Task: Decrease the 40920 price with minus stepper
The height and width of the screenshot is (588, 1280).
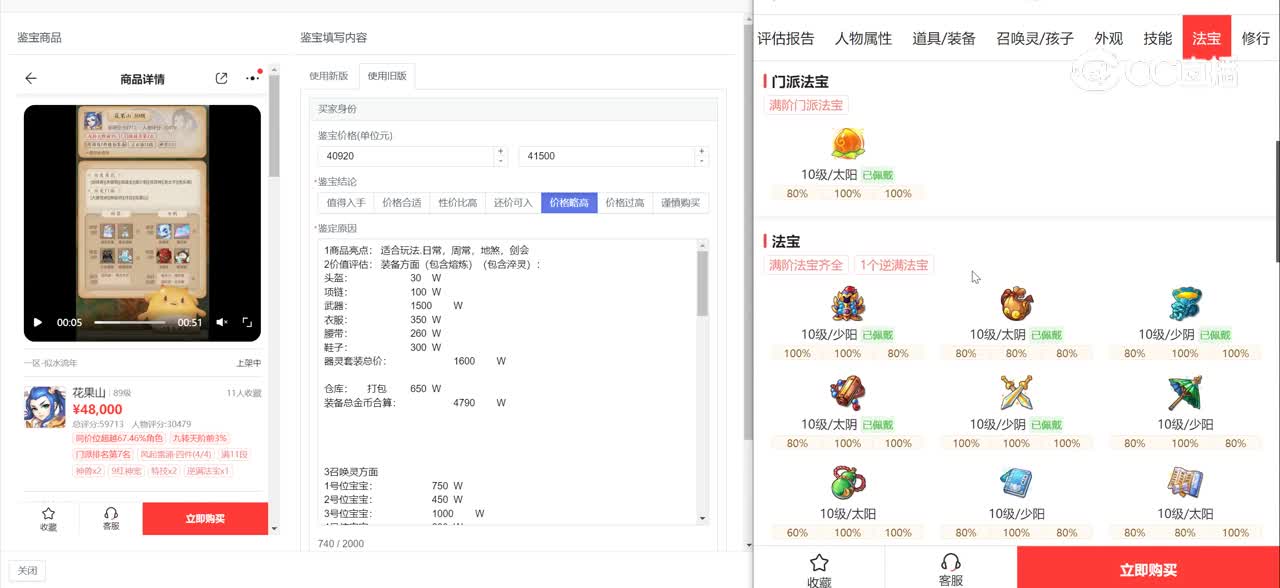Action: pos(501,161)
